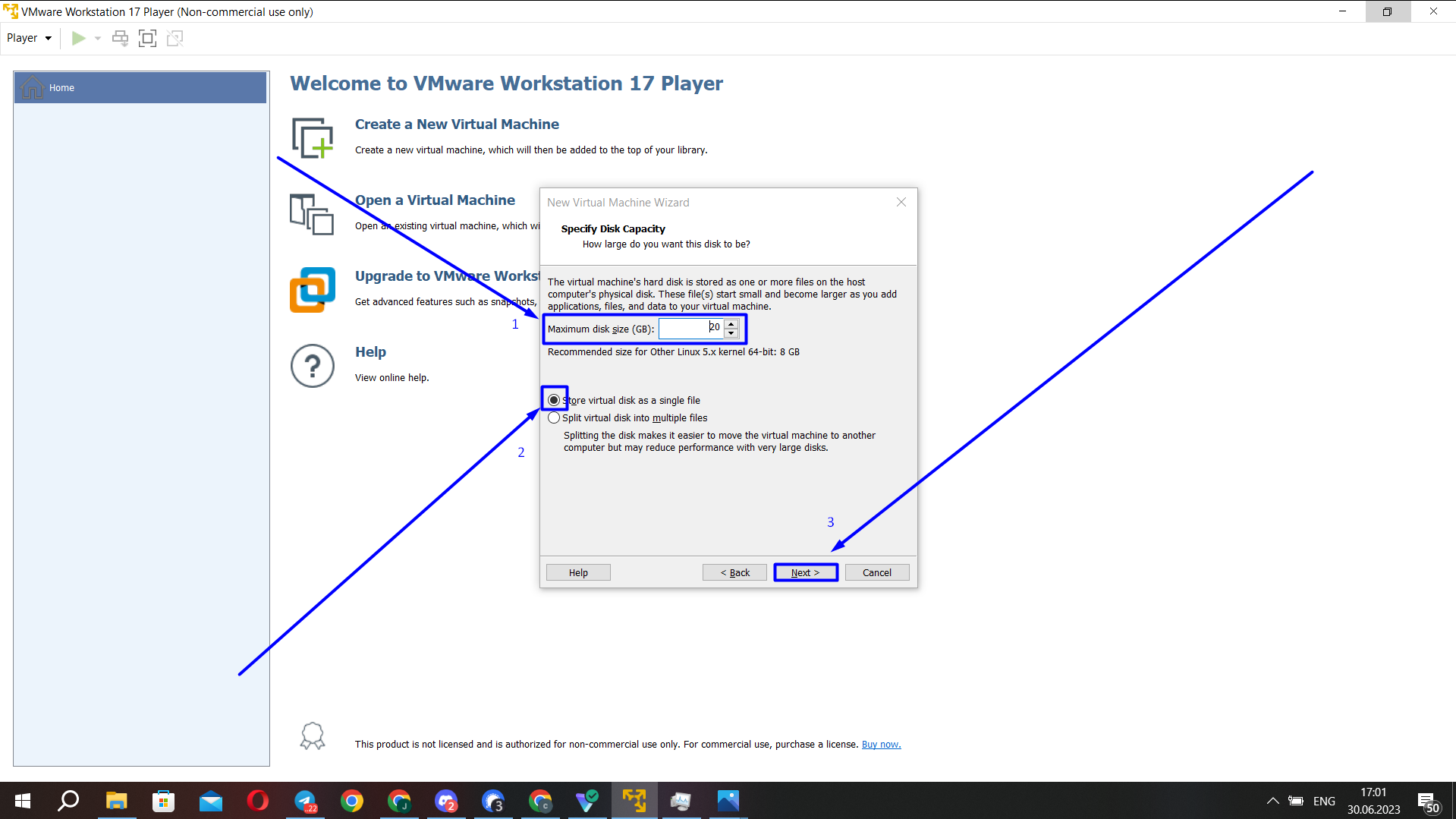This screenshot has width=1456, height=819.
Task: Select the Home item in library sidebar
Action: click(x=140, y=88)
